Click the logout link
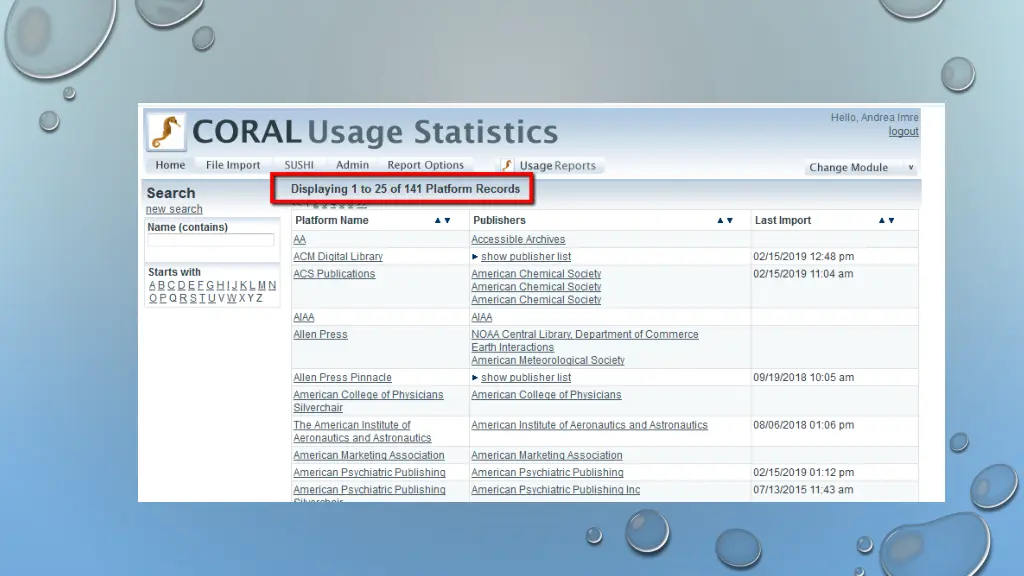The height and width of the screenshot is (576, 1024). (x=903, y=131)
